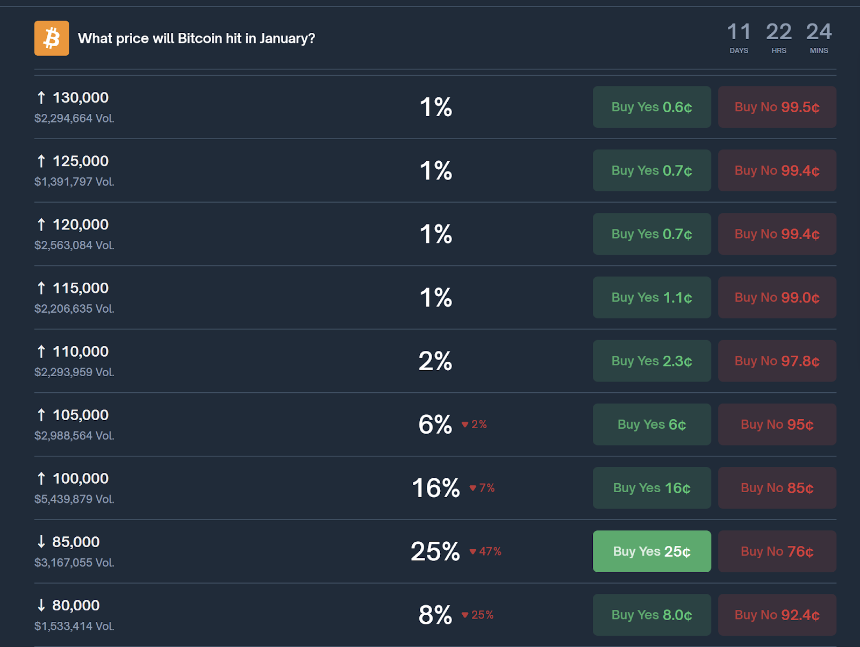Screen dimensions: 860x647
Task: Buy Yes at 16¢ for 100,000
Action: click(652, 488)
